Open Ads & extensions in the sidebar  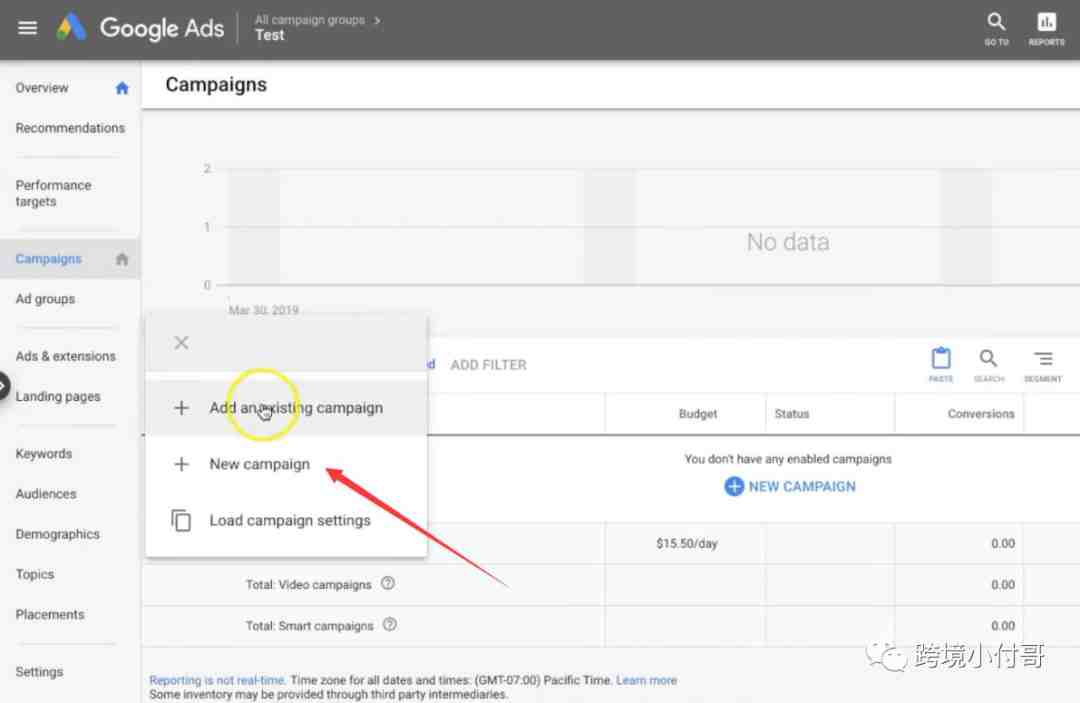[65, 356]
